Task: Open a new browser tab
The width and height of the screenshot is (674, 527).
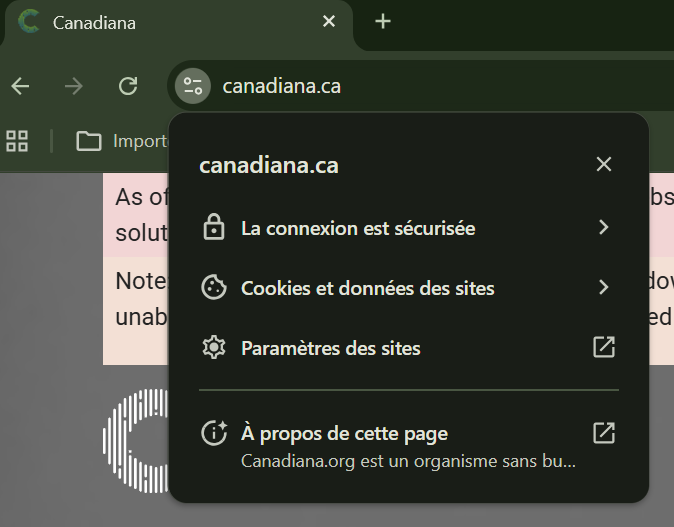Action: (x=383, y=21)
